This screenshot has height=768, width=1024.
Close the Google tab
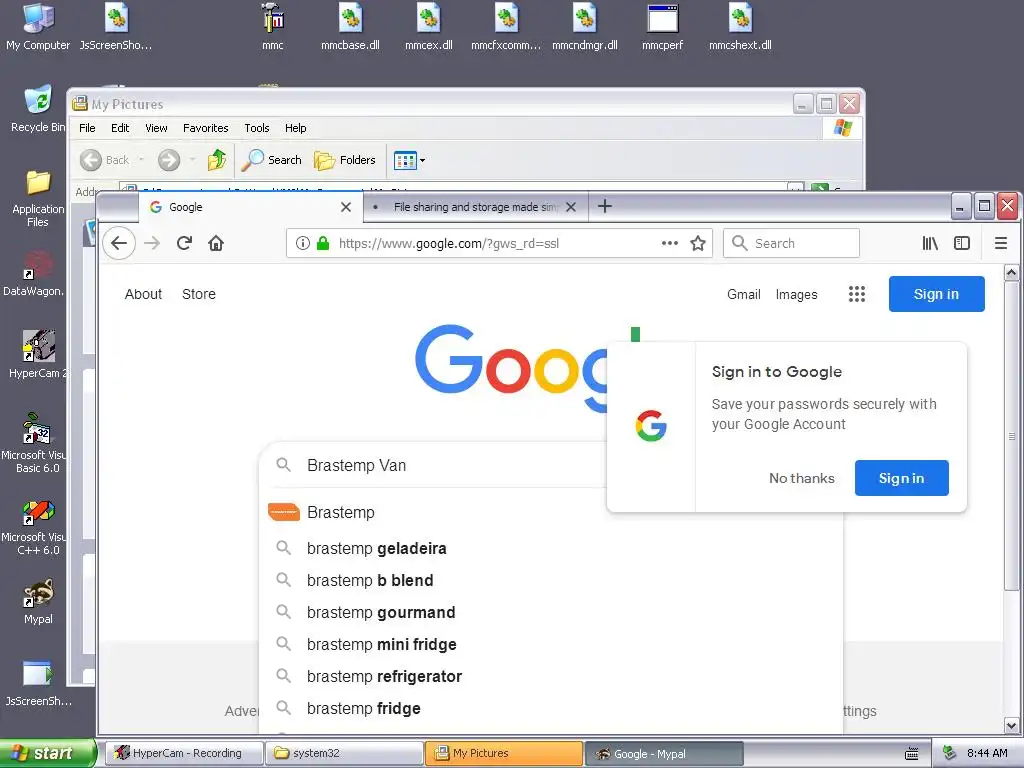346,207
